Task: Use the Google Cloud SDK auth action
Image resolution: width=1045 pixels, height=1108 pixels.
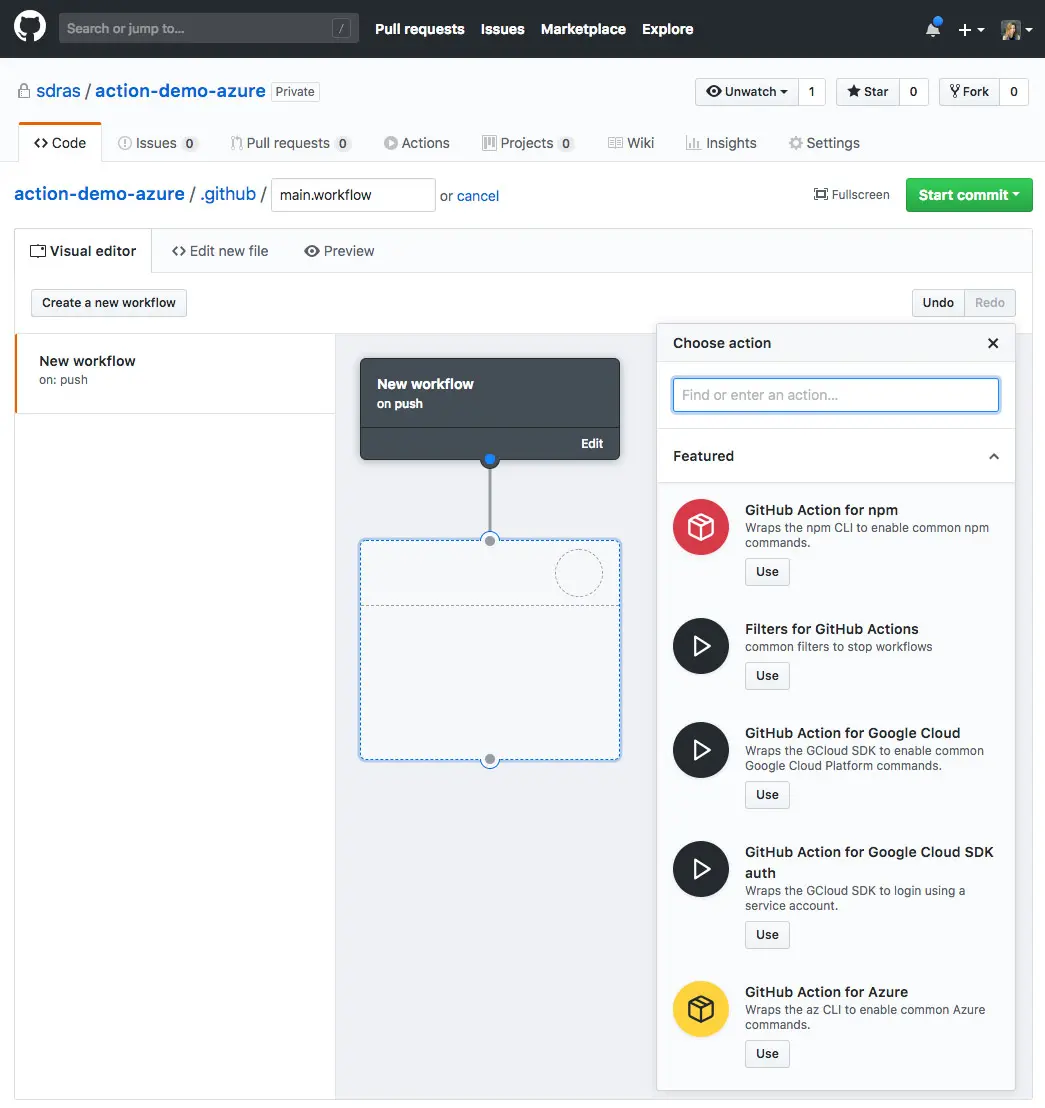Action: coord(767,934)
